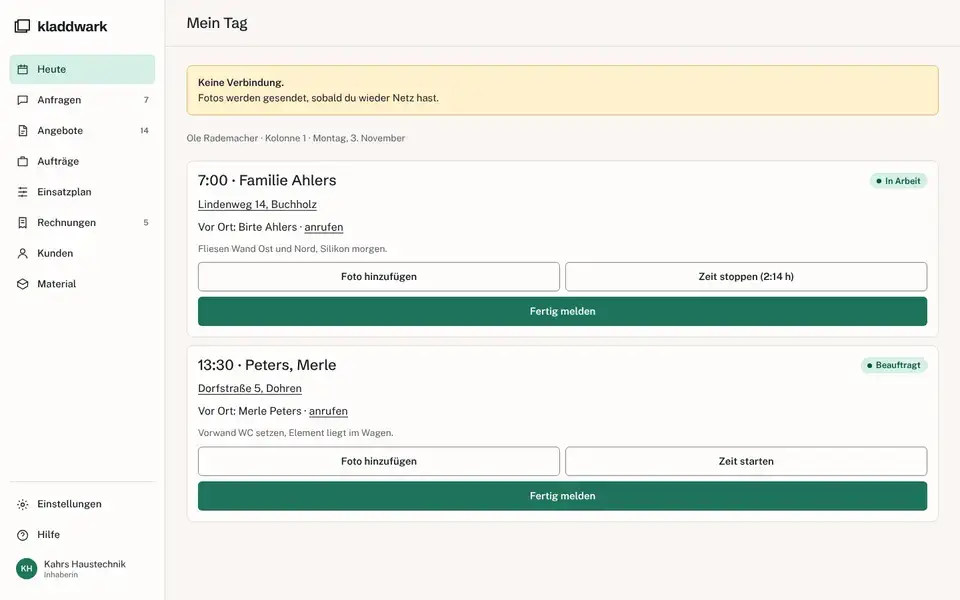This screenshot has width=960, height=600.
Task: Open Einstellungen
Action: pyautogui.click(x=82, y=504)
